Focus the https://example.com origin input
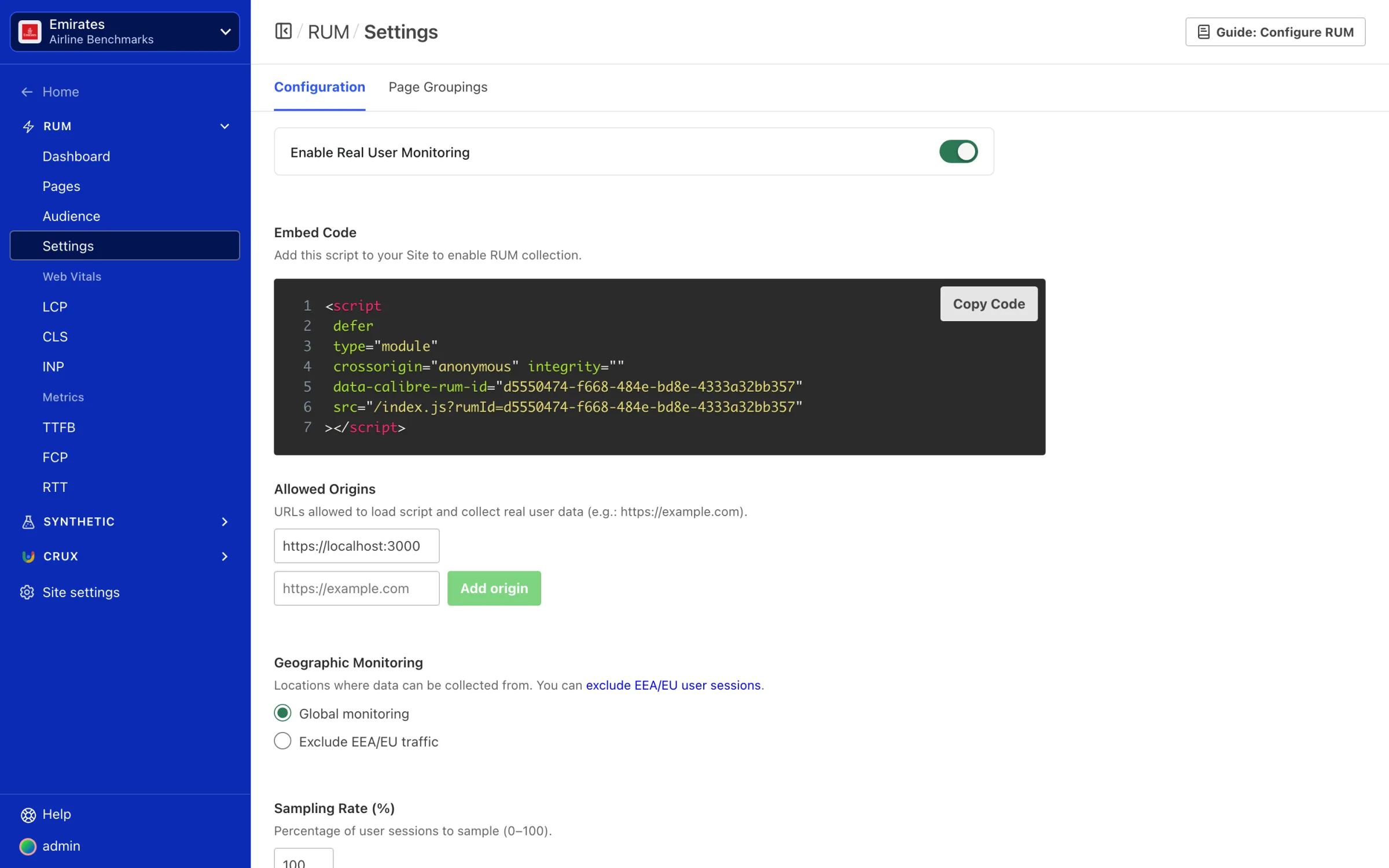The height and width of the screenshot is (868, 1389). pos(357,589)
